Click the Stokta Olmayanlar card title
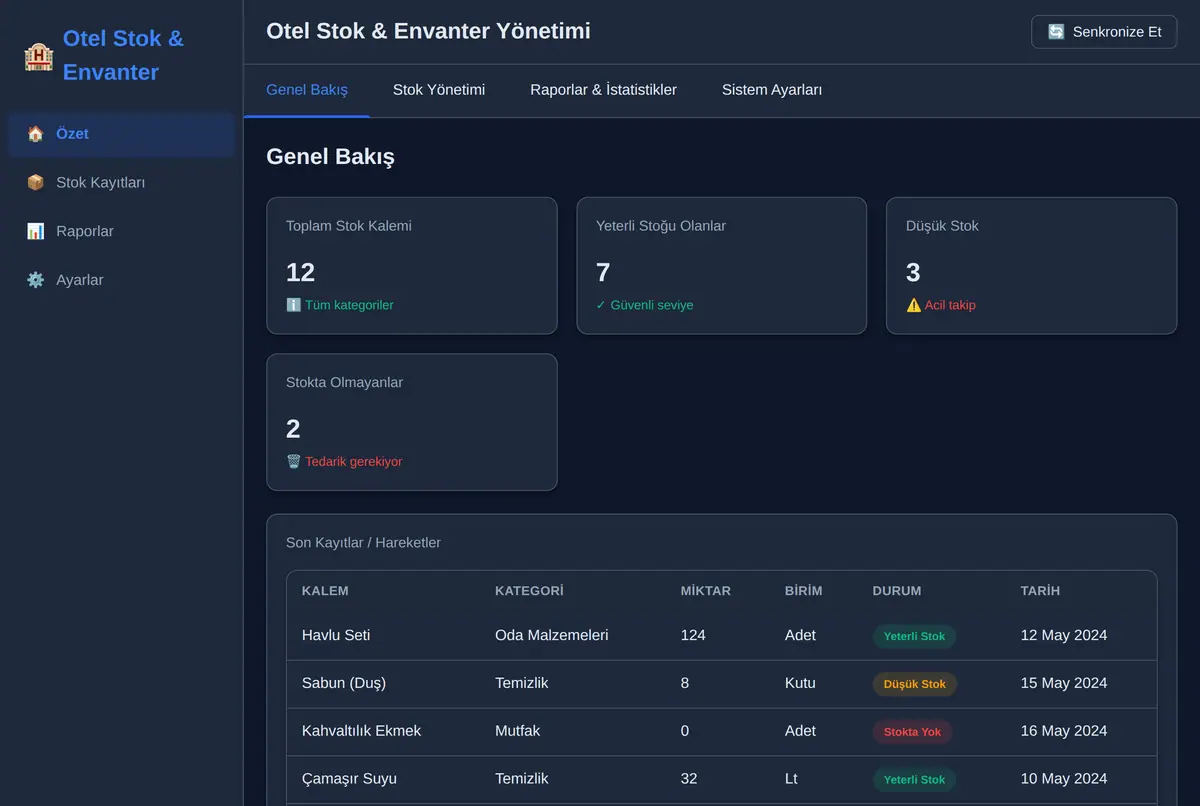The width and height of the screenshot is (1200, 806). coord(344,383)
